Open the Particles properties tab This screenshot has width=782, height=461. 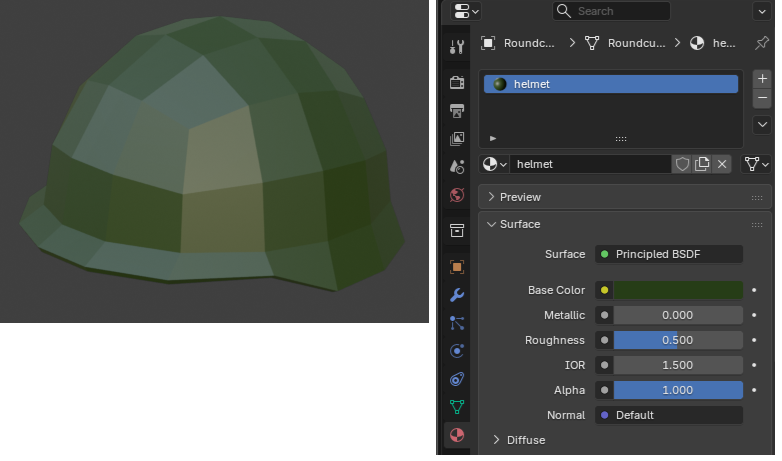[457, 322]
